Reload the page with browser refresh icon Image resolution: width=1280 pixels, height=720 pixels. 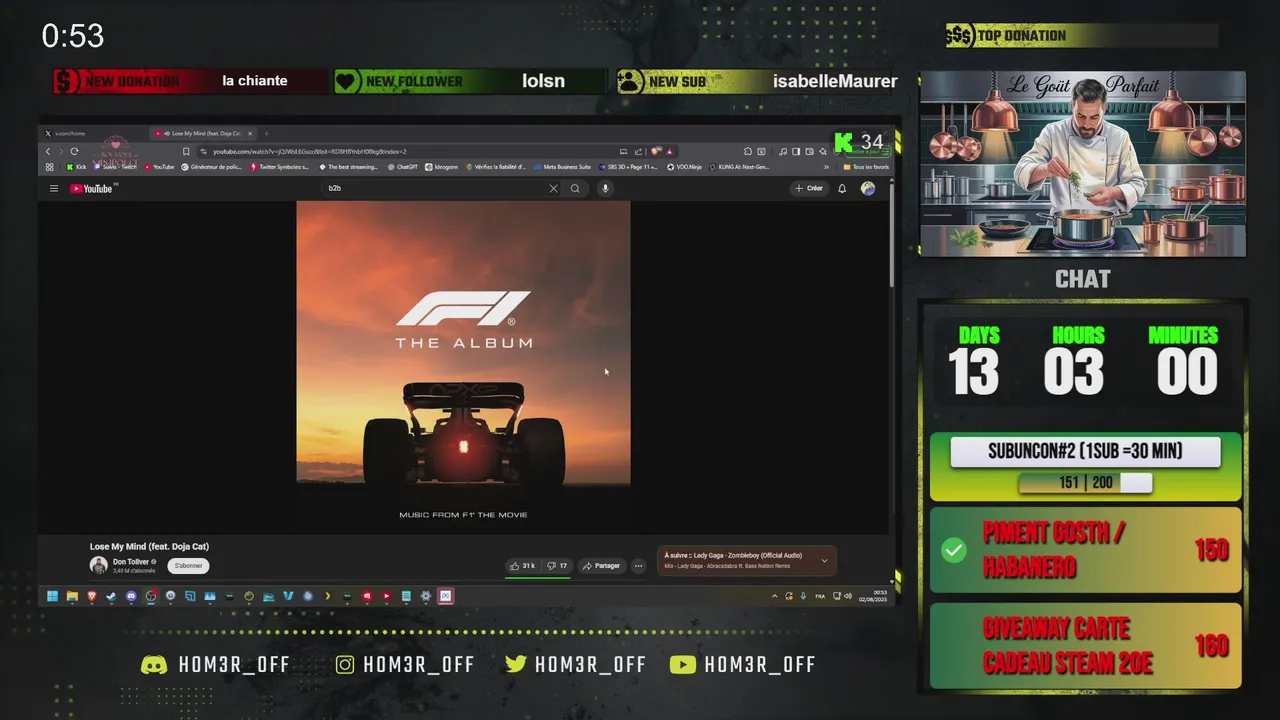[74, 152]
